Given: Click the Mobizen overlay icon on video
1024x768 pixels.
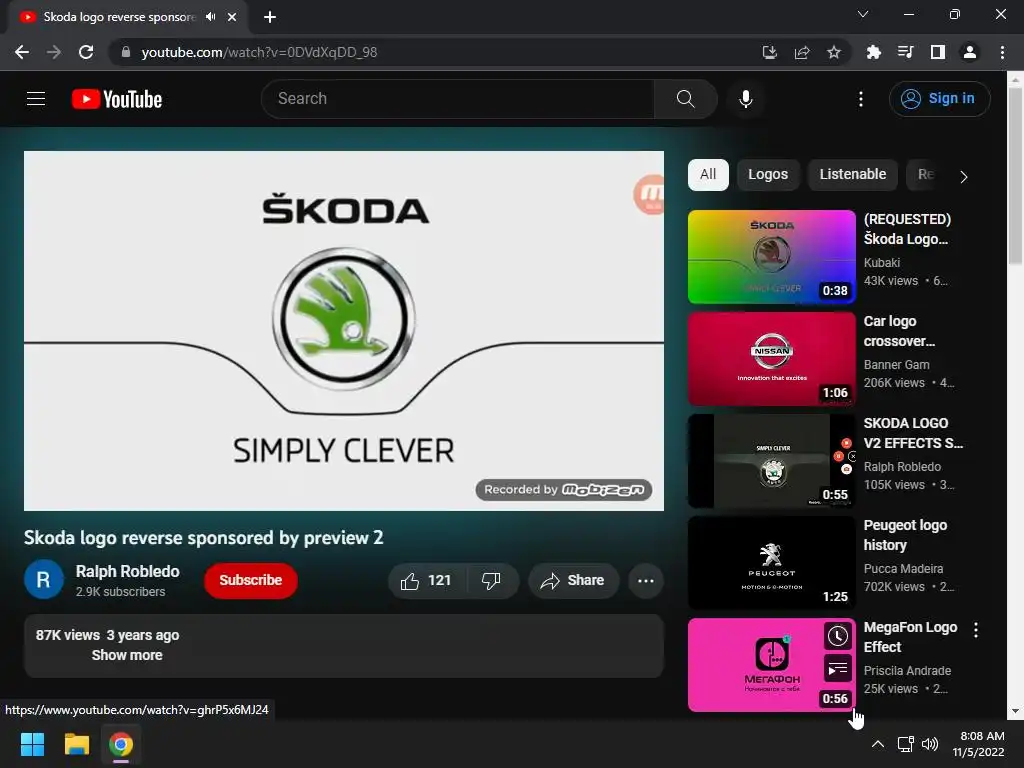Looking at the screenshot, I should (649, 194).
